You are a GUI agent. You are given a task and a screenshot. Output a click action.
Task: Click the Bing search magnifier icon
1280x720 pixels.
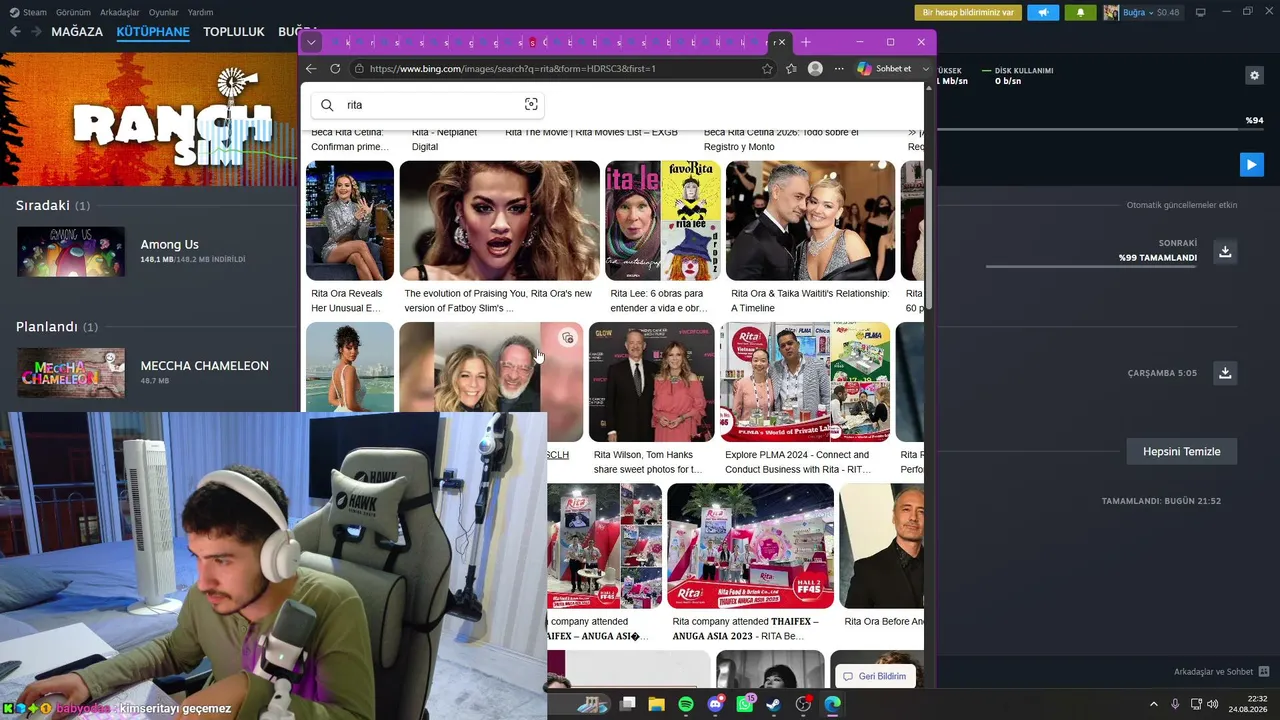coord(327,104)
